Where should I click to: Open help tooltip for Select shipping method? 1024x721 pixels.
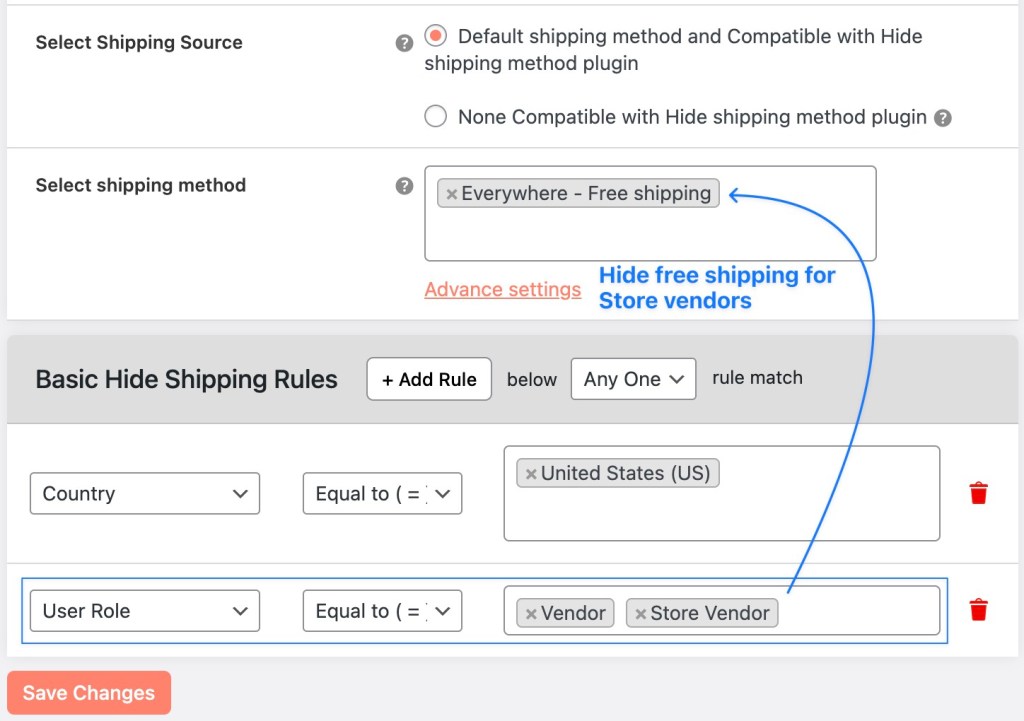coord(404,185)
